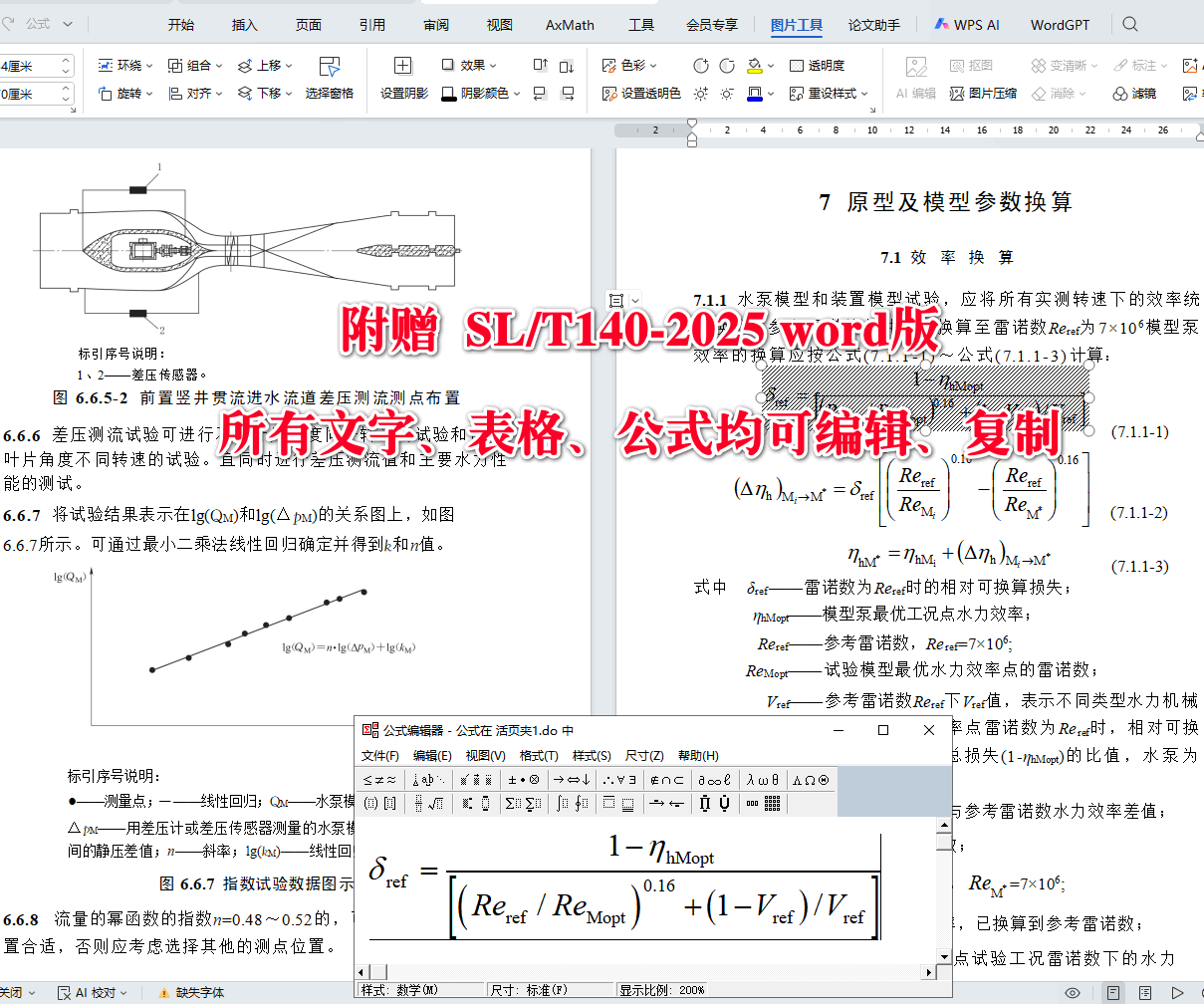1204x1004 pixels.
Task: Open integral templates palette
Action: pyautogui.click(x=572, y=803)
